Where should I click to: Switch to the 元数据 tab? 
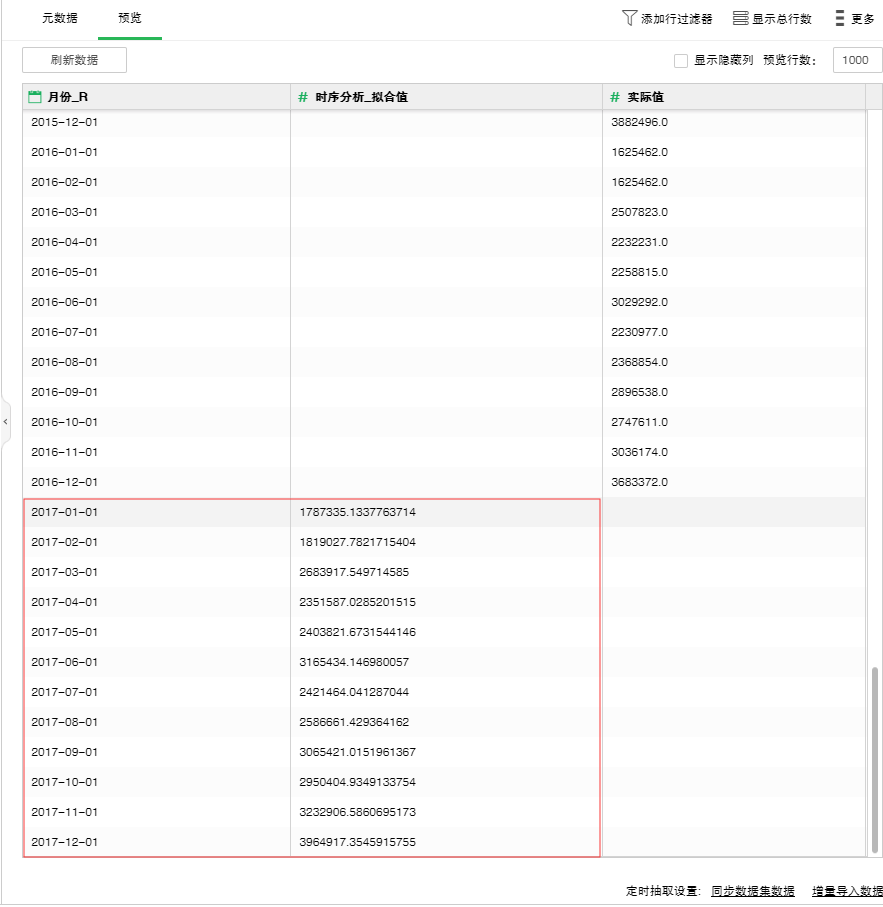pos(59,18)
